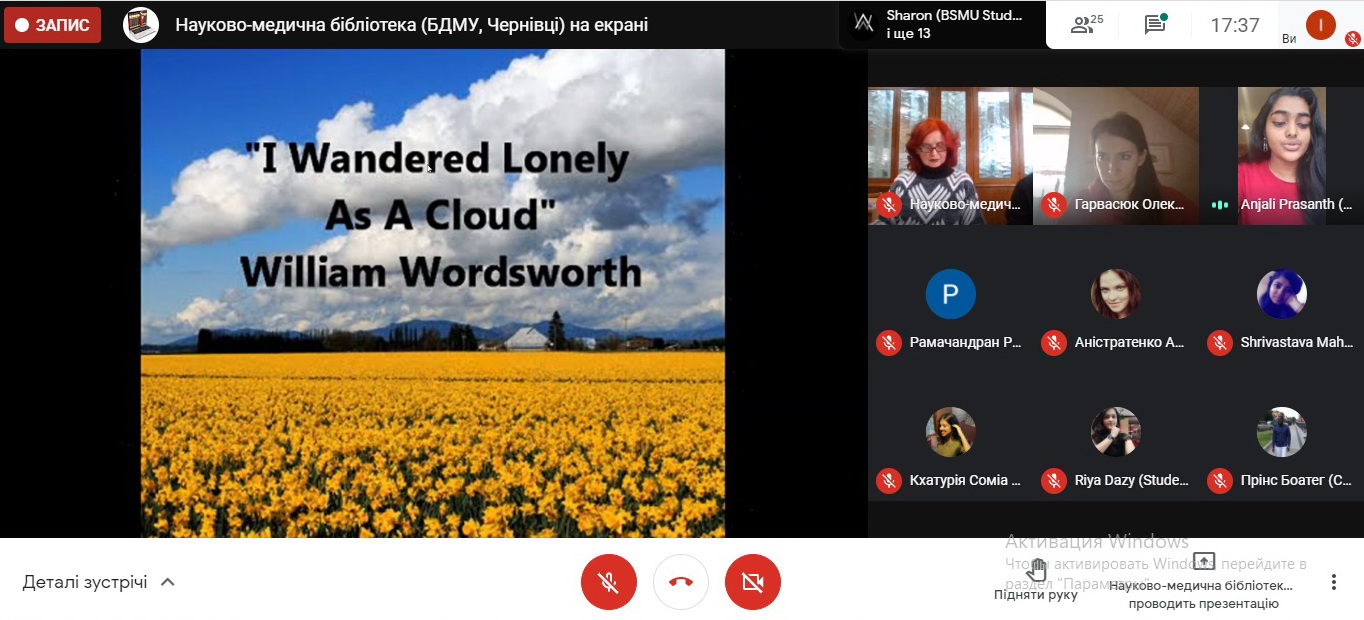The image size is (1364, 620).
Task: Click the presenter's library avatar icon
Action: pos(141,25)
